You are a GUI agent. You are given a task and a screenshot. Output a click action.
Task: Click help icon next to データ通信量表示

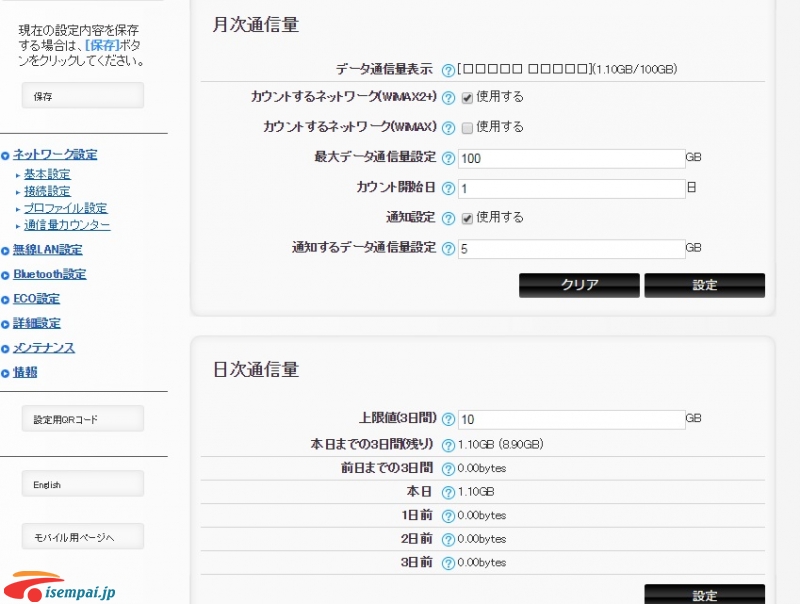tap(448, 70)
